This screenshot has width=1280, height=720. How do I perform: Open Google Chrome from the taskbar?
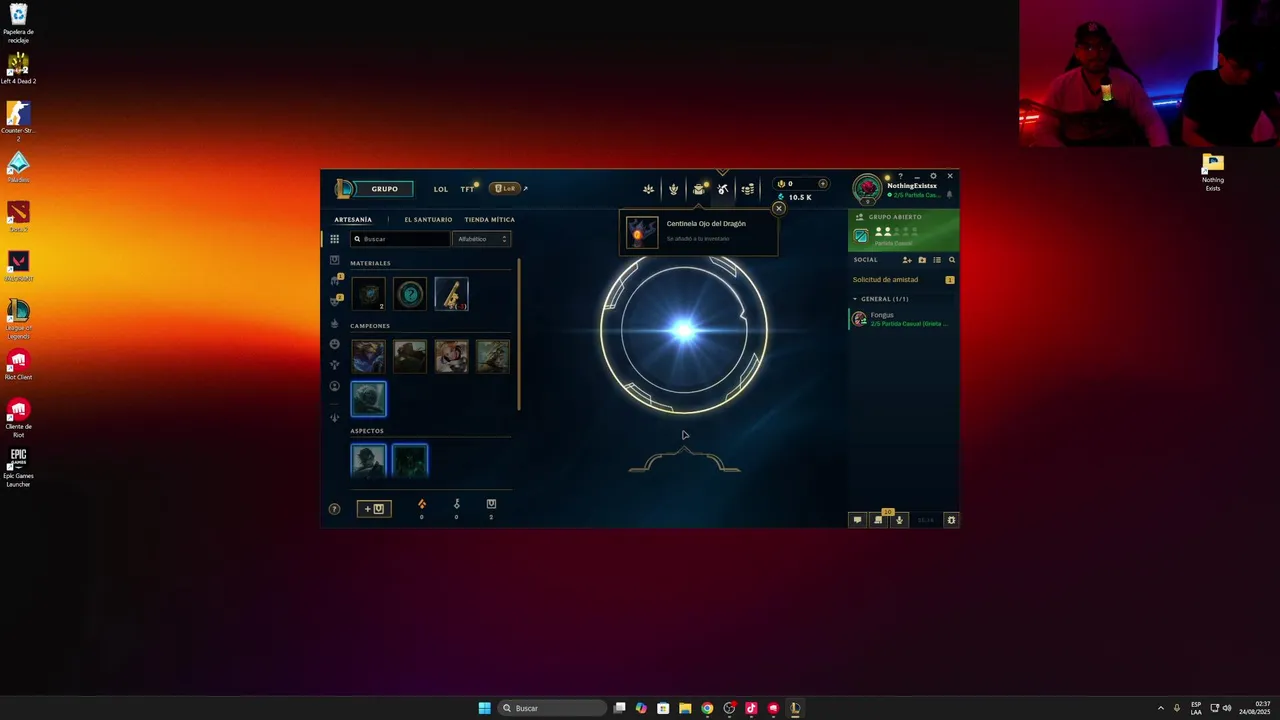707,708
